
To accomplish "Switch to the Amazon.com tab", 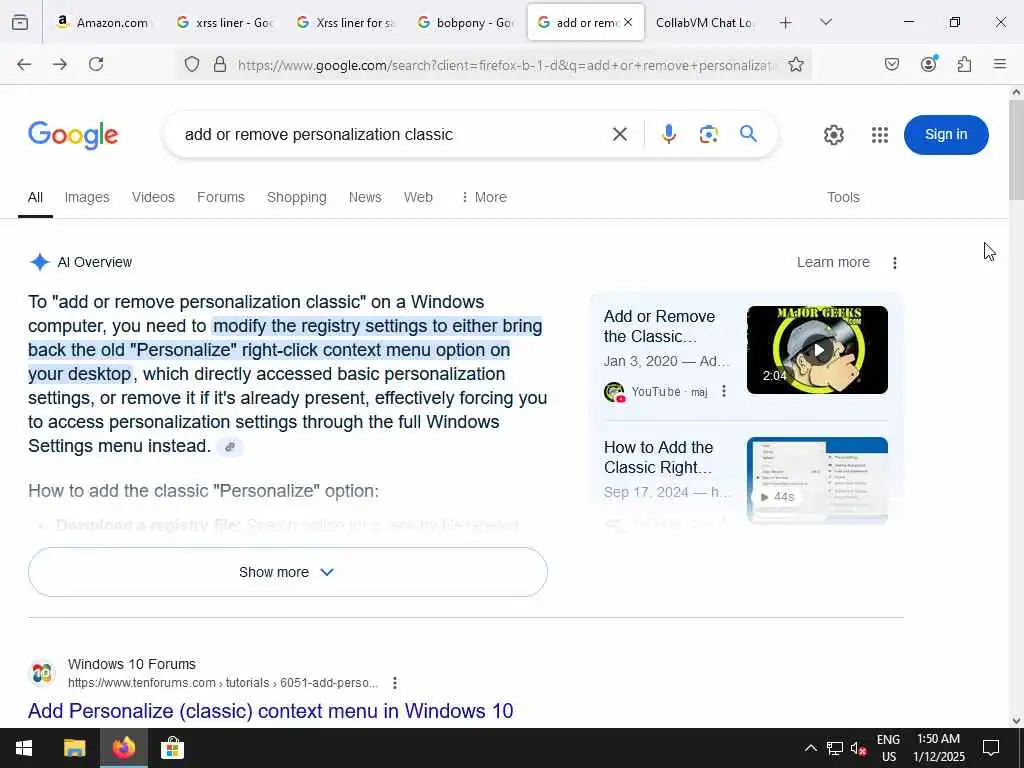I will pyautogui.click(x=103, y=23).
